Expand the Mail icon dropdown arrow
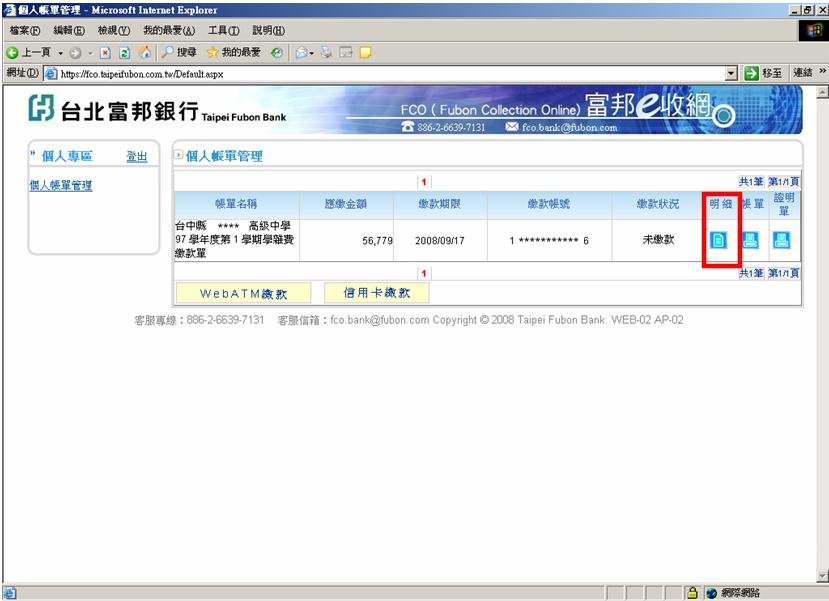829x601 pixels. 312,52
